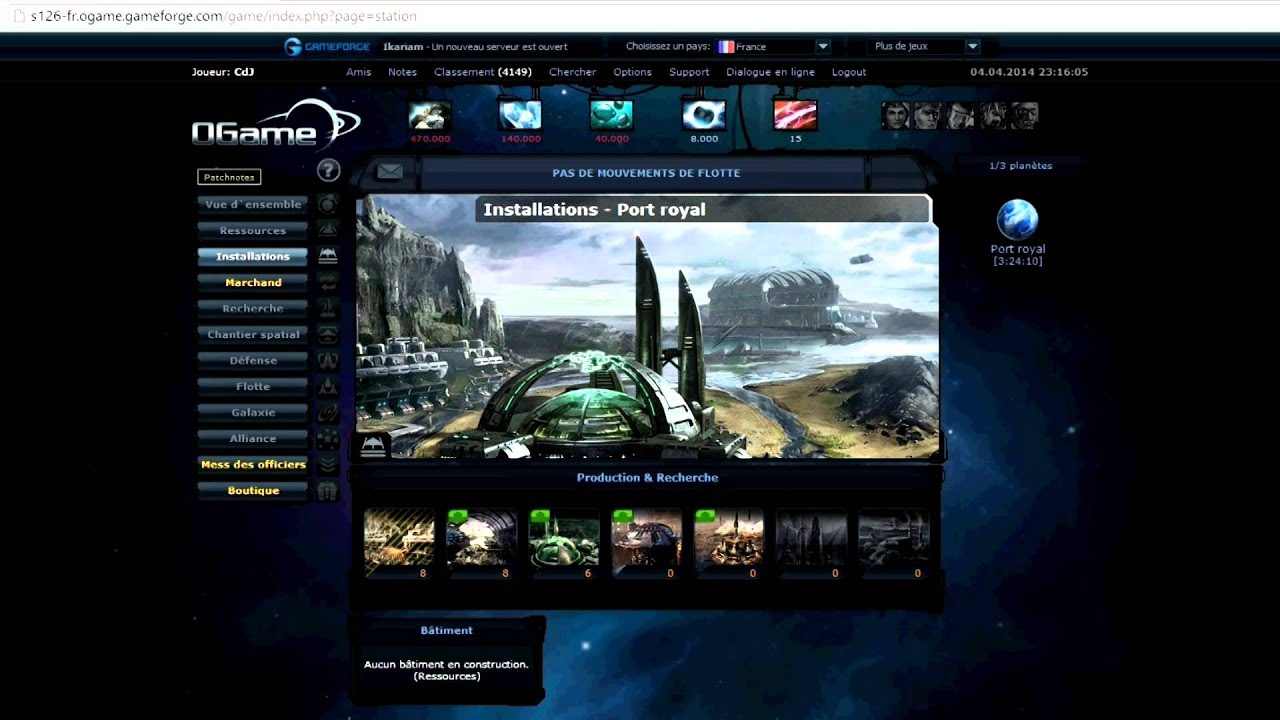Click green upgrade button on level 6 building
Viewport: 1280px width, 720px height.
click(x=540, y=516)
